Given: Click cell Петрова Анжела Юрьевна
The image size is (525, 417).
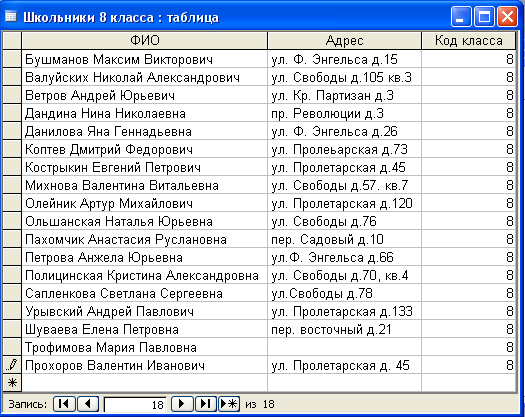Looking at the screenshot, I should 144,257.
